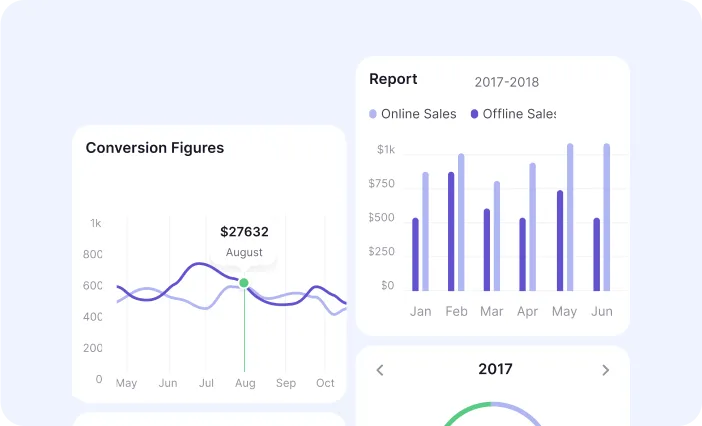Select May offline sales dark bar
This screenshot has width=702, height=426.
(560, 241)
